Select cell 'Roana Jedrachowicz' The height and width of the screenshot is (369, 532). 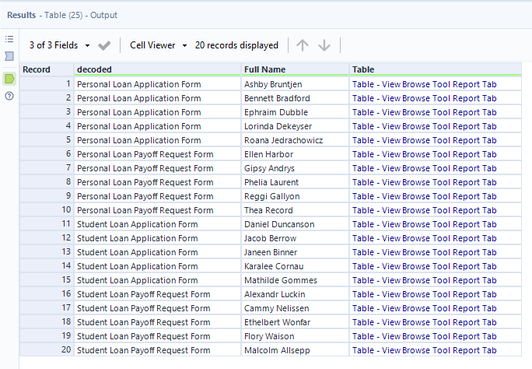[295, 140]
